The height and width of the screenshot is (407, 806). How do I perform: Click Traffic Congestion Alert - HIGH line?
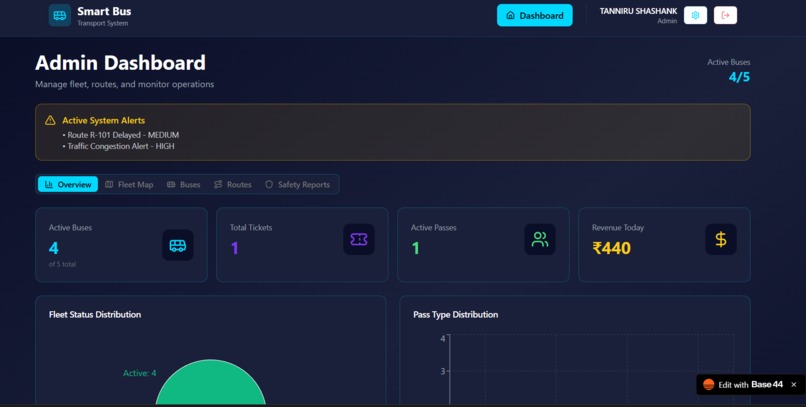[121, 146]
